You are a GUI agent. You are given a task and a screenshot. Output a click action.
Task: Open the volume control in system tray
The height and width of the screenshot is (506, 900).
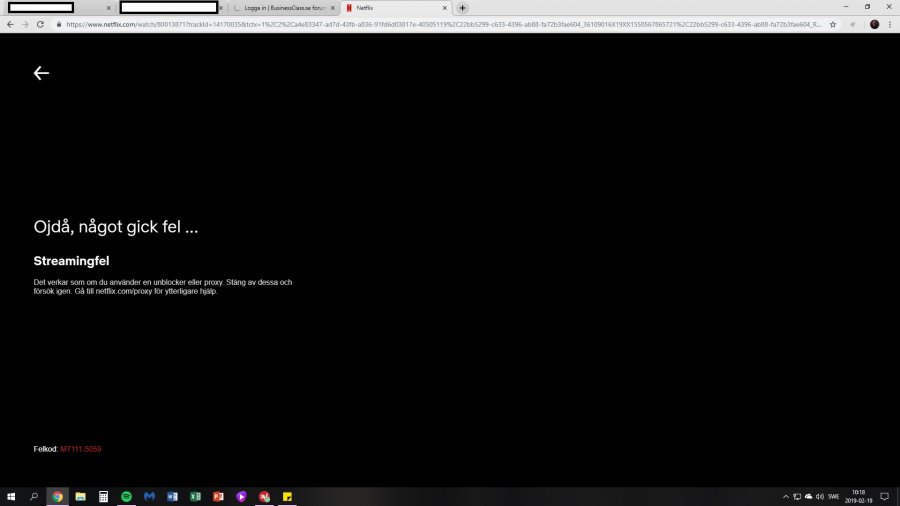(x=819, y=496)
